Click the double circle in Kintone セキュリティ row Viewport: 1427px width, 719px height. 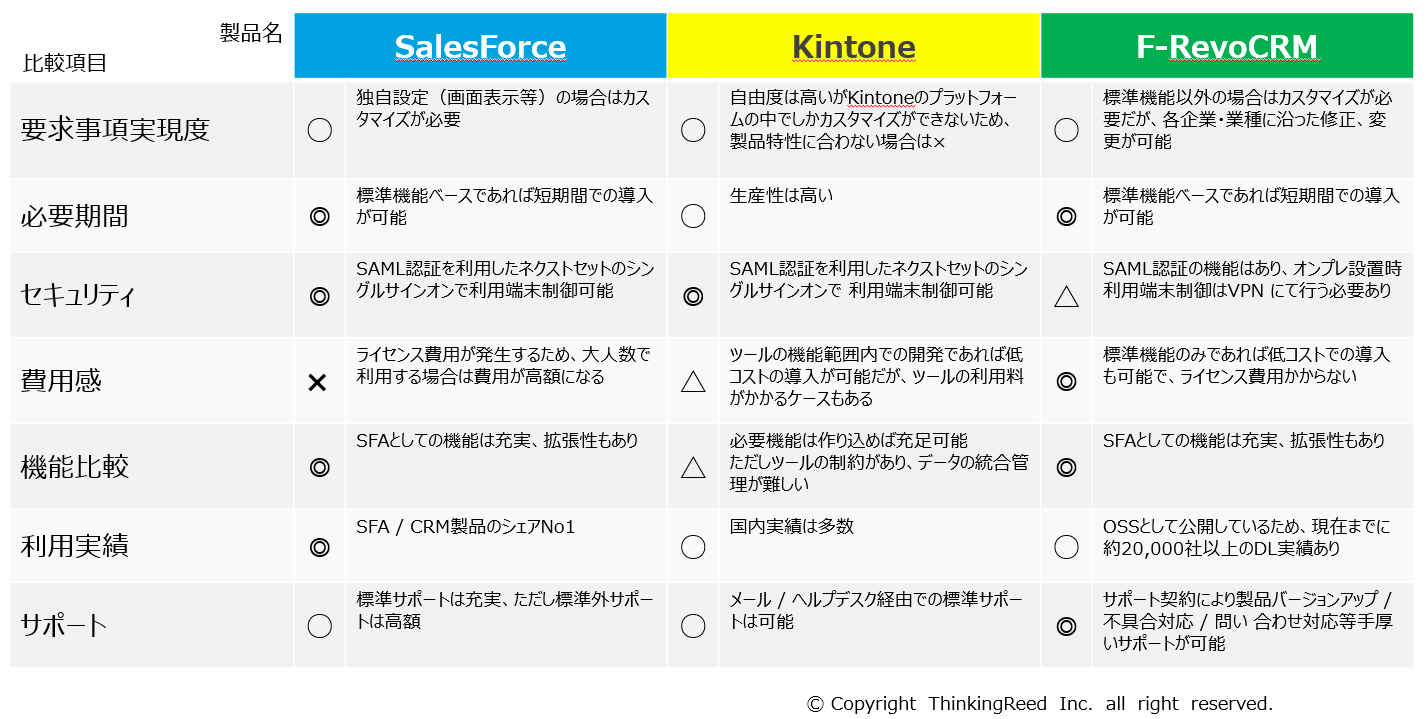[692, 296]
